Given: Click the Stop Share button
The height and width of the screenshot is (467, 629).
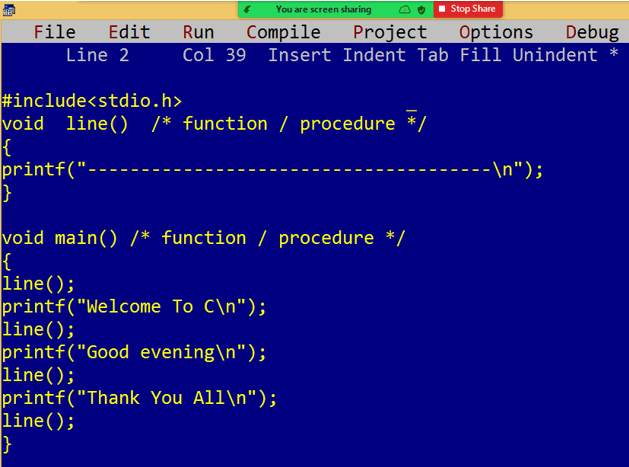Looking at the screenshot, I should [468, 9].
